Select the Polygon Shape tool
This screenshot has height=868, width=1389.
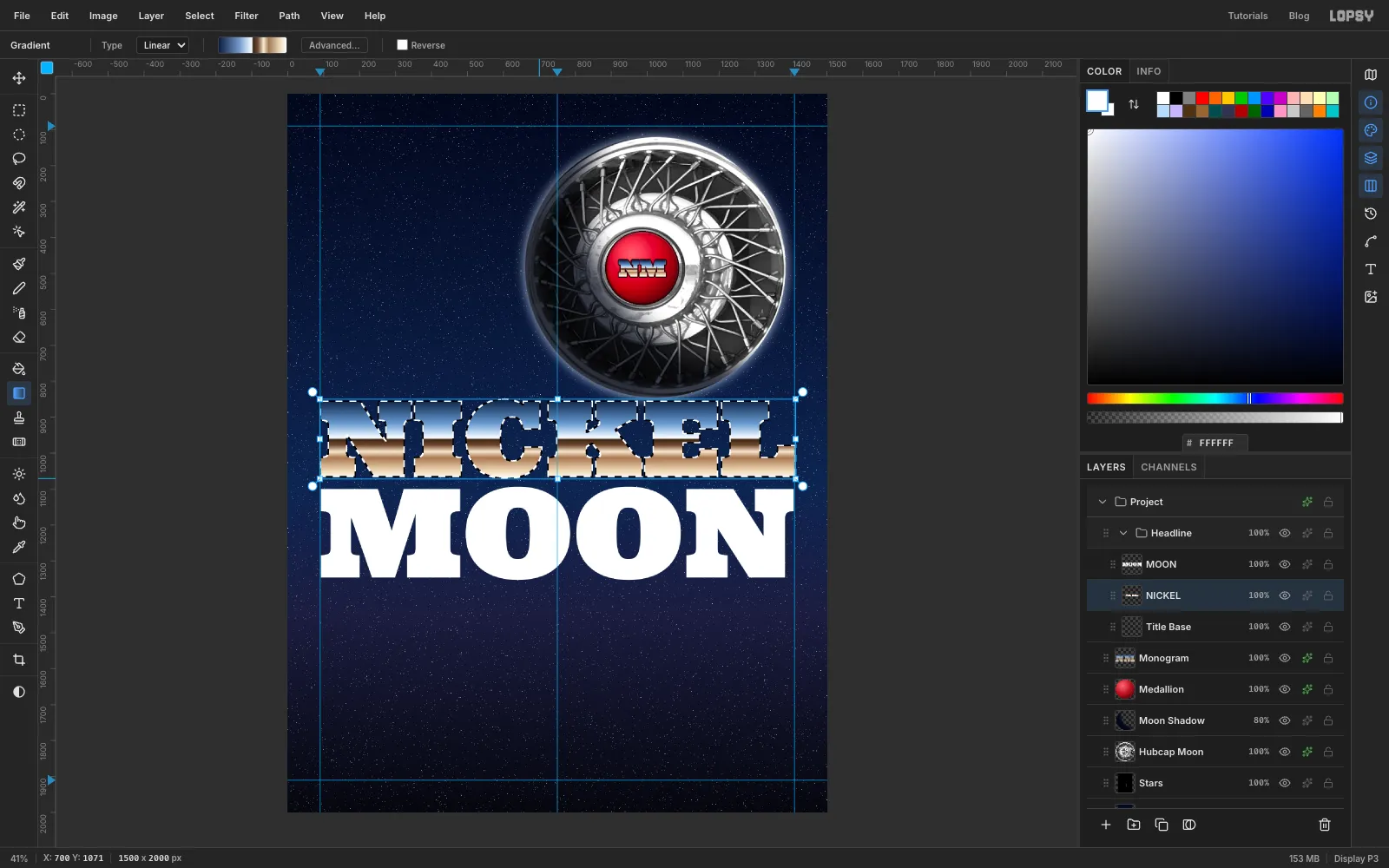[19, 579]
